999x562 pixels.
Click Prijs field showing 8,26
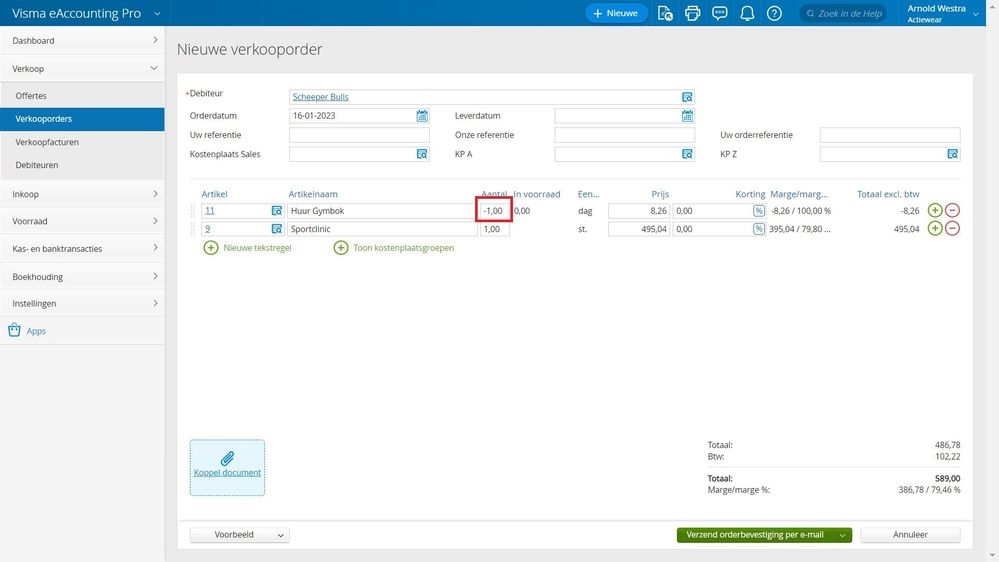(x=639, y=211)
